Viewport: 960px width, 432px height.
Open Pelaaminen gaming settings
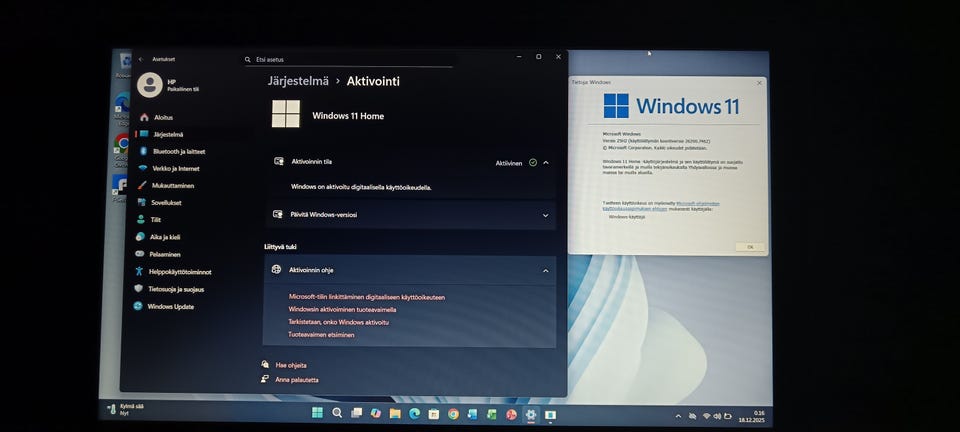165,254
